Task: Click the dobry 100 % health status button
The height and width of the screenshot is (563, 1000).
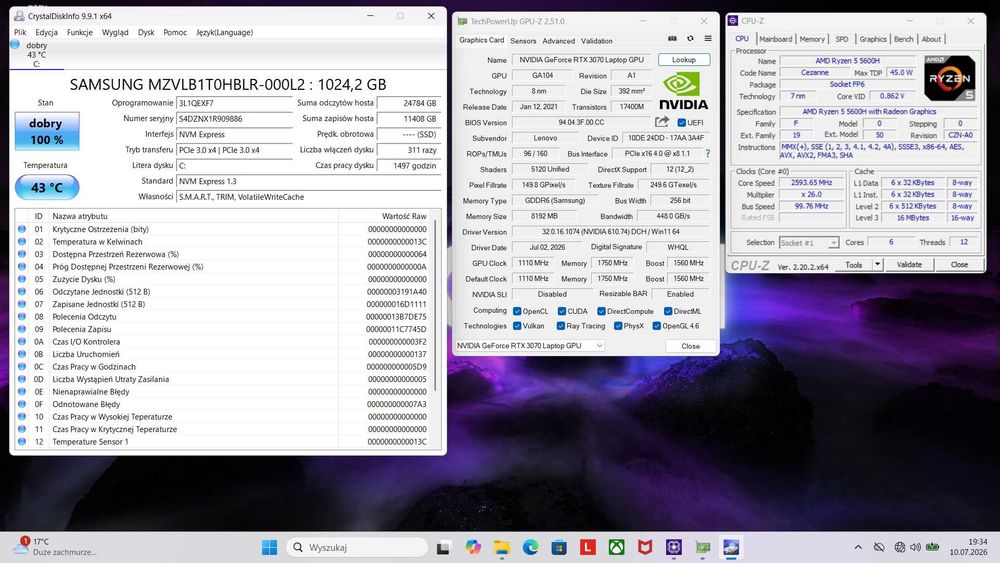Action: [x=47, y=131]
